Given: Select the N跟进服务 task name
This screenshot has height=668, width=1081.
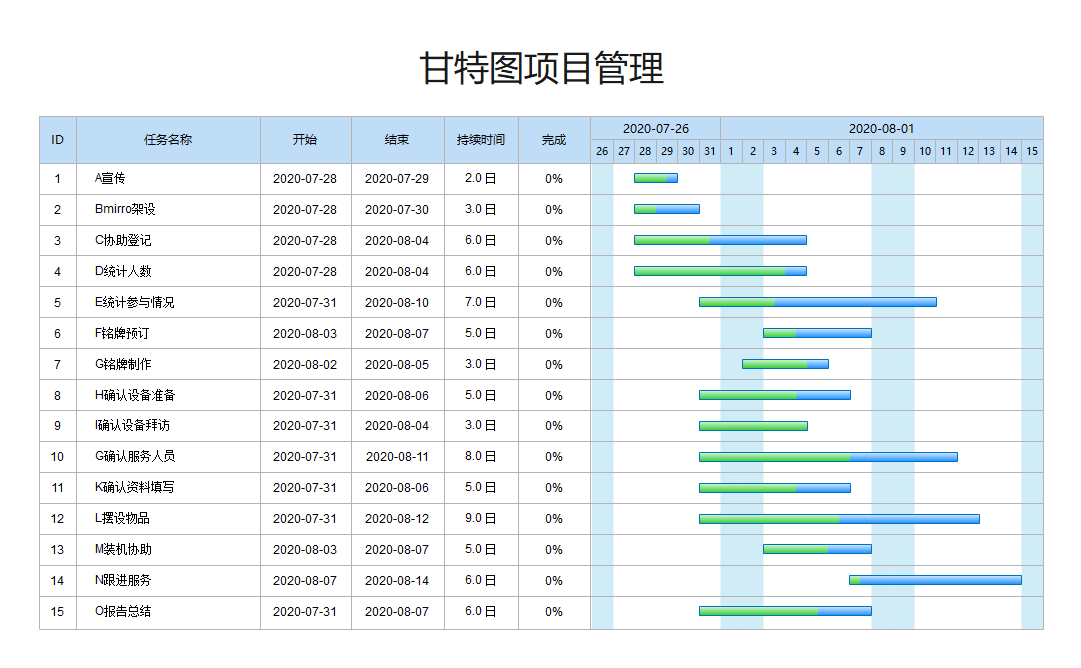Looking at the screenshot, I should 123,580.
